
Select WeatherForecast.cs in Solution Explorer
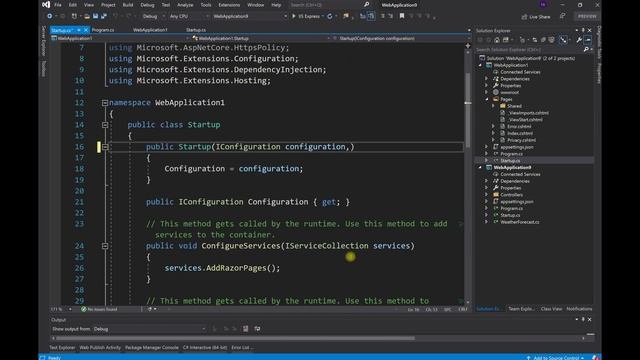point(520,222)
